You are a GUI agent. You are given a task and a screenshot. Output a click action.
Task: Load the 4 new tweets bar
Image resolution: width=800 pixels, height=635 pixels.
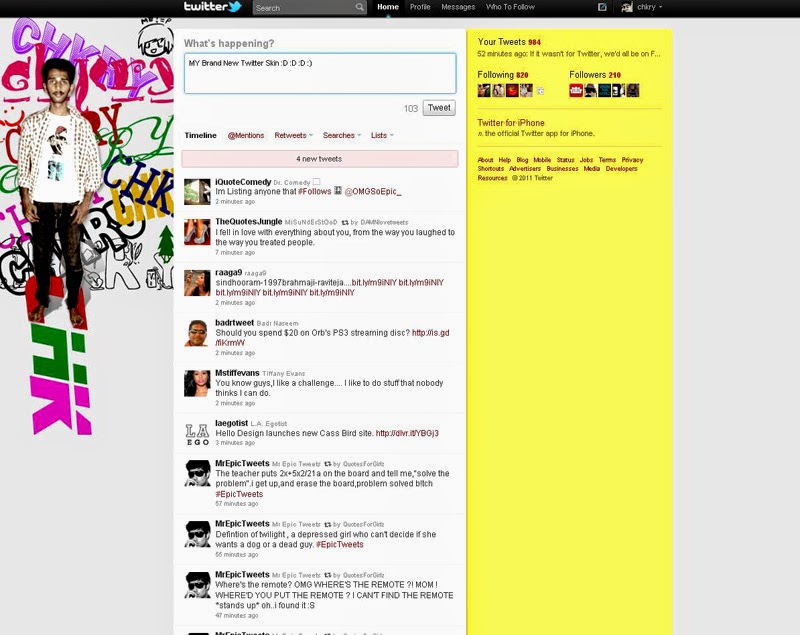tap(319, 159)
